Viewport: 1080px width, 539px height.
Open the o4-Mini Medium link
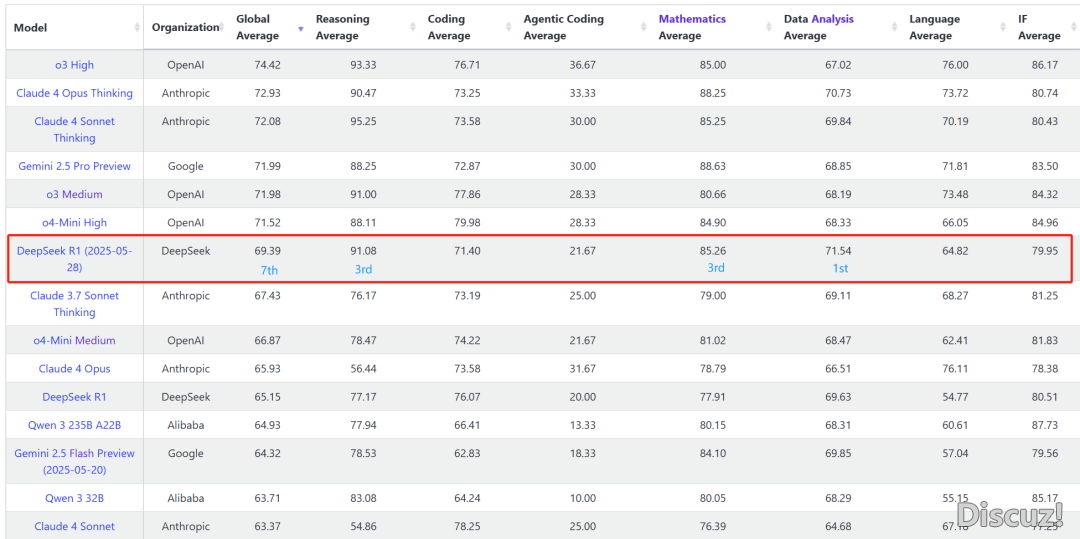74,340
